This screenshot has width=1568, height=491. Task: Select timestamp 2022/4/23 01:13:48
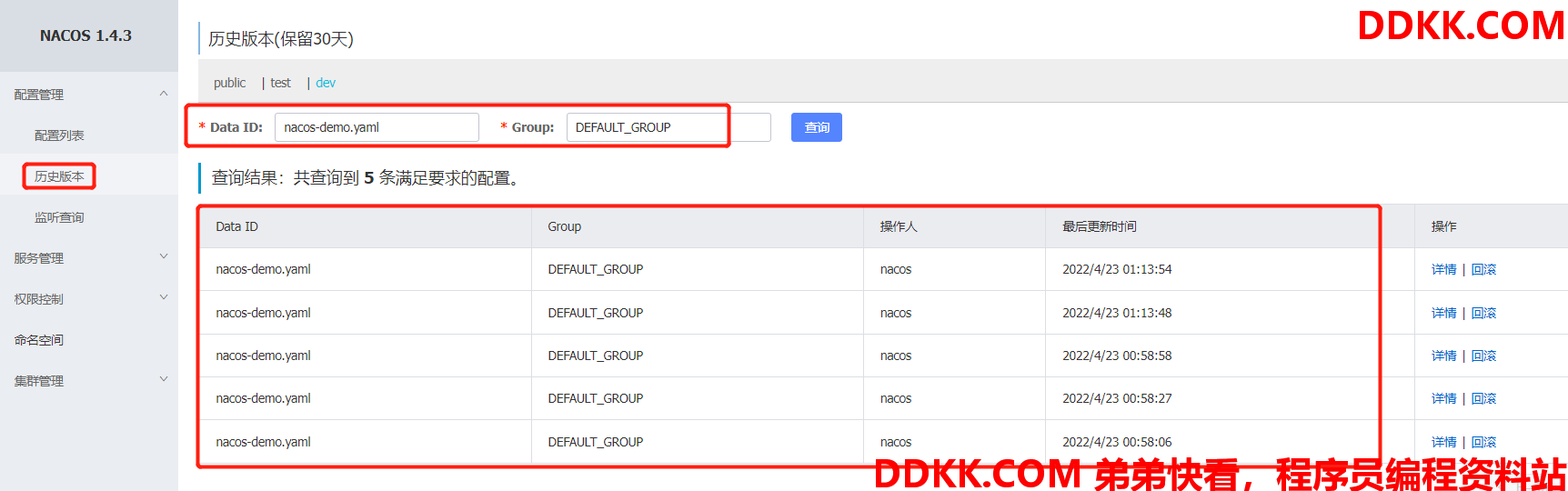click(1117, 313)
